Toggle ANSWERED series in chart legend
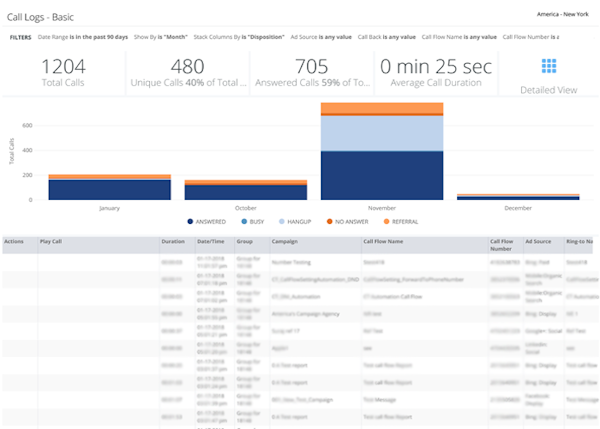Viewport: 600px width, 429px height. pyautogui.click(x=208, y=221)
